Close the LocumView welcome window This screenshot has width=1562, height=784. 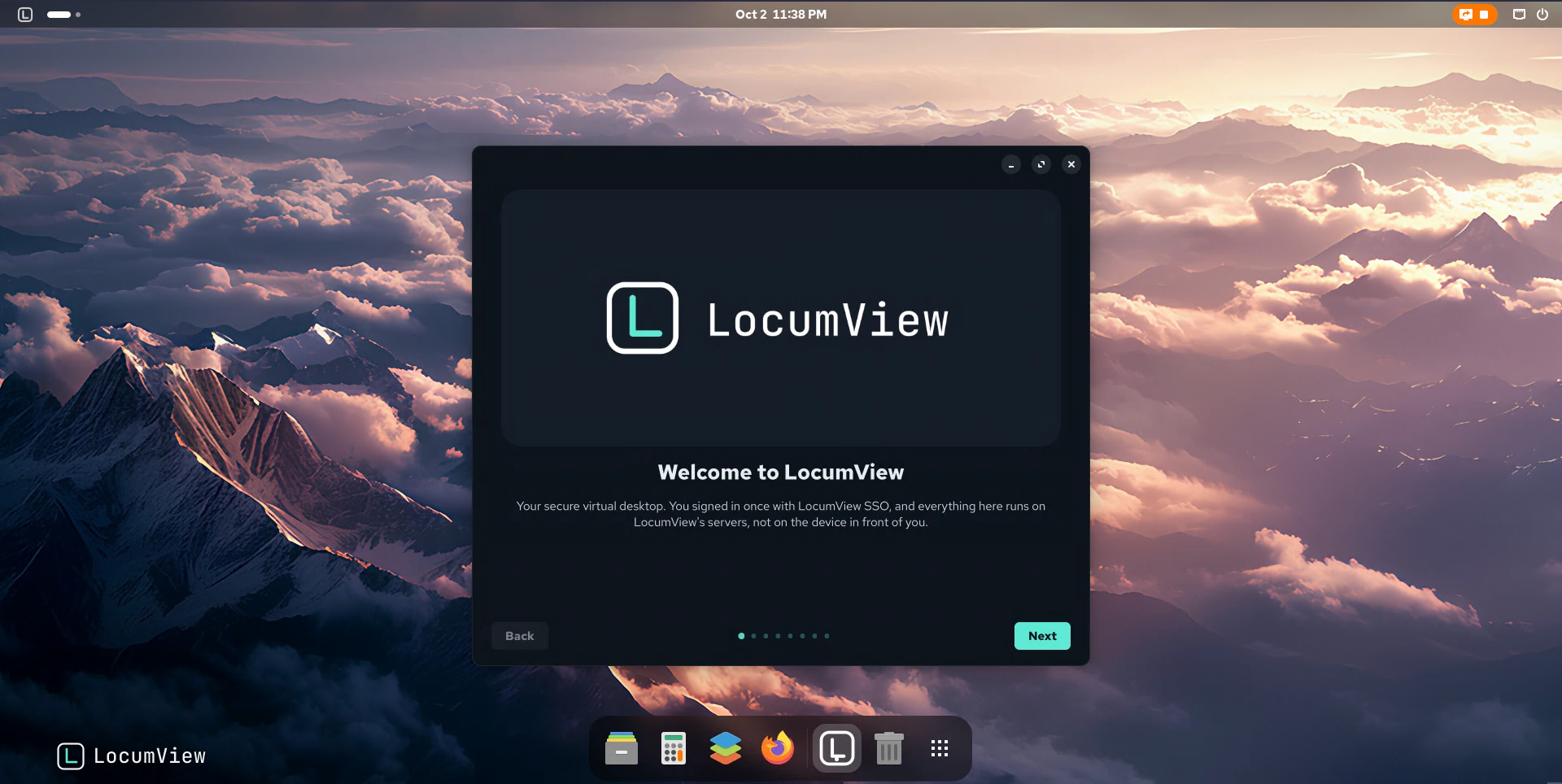1071,164
